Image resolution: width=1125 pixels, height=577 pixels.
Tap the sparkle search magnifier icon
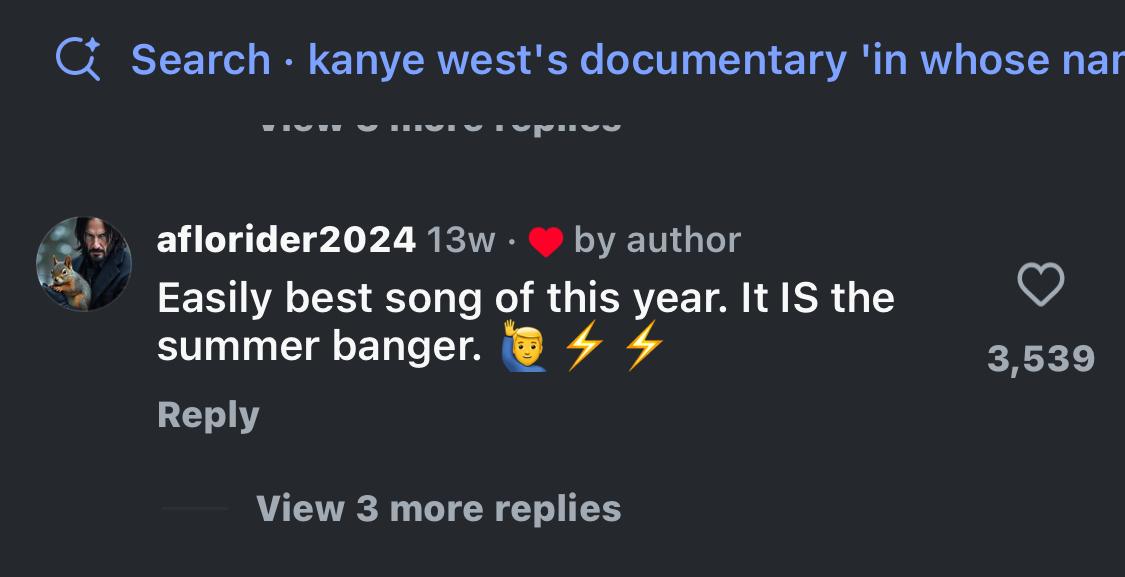tap(77, 60)
